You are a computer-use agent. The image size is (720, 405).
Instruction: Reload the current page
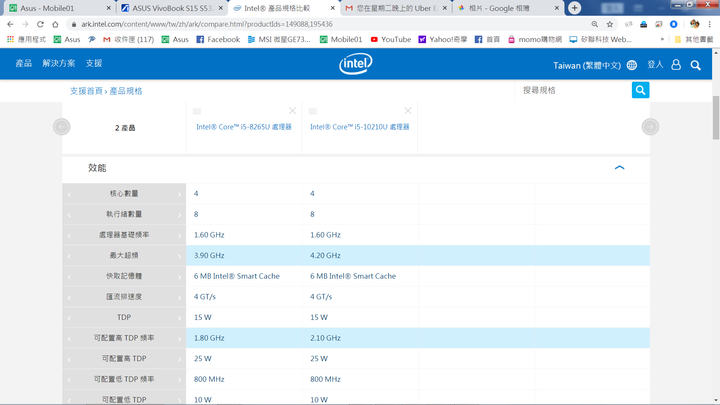pos(40,24)
